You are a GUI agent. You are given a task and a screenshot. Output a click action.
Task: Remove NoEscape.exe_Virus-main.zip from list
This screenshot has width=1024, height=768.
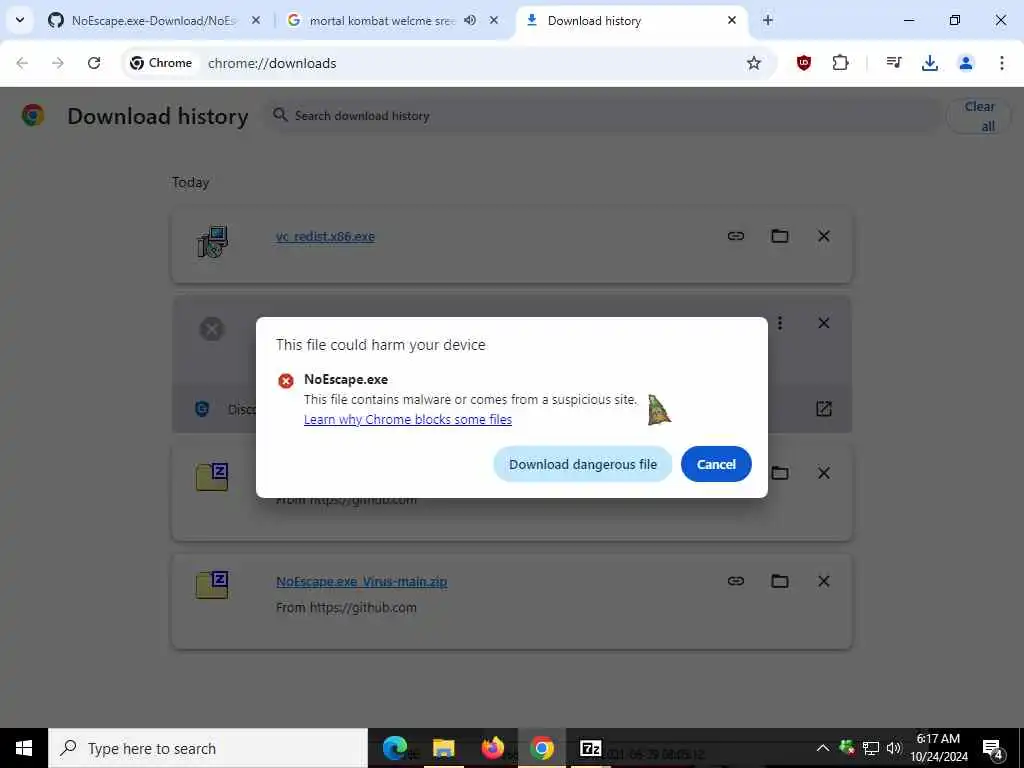pyautogui.click(x=824, y=581)
